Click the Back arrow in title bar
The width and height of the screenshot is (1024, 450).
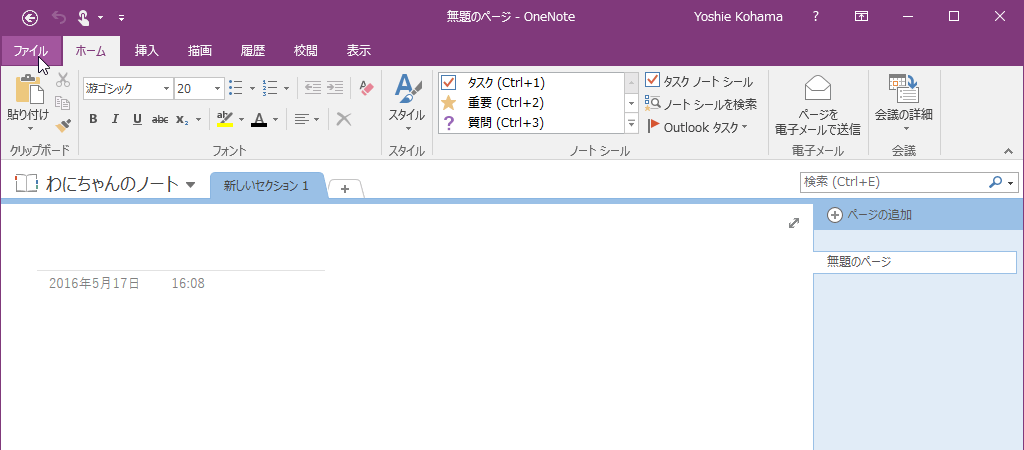pyautogui.click(x=29, y=18)
